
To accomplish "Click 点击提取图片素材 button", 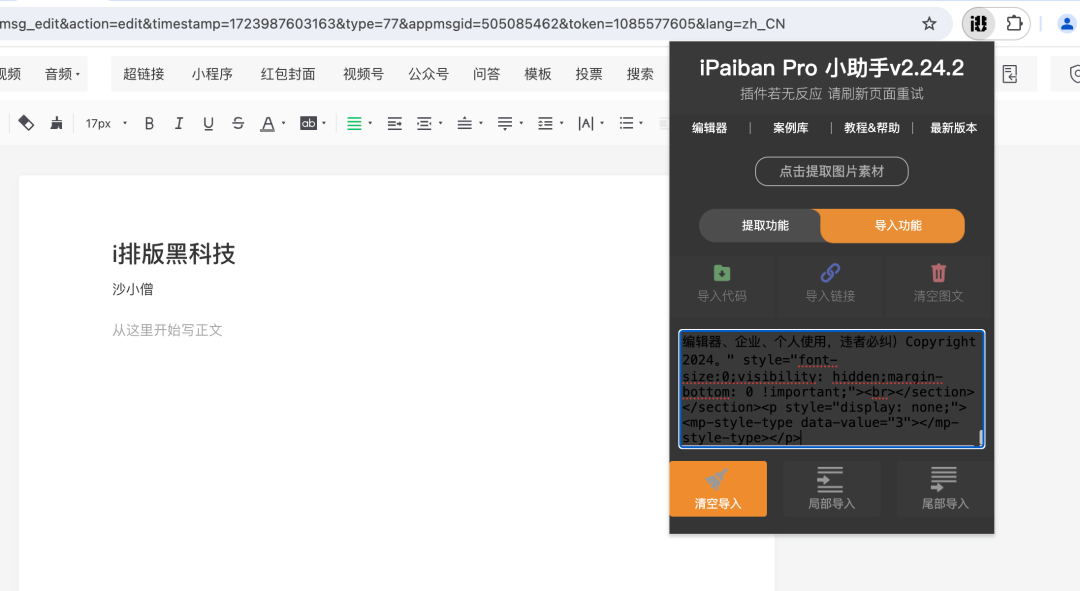I will point(831,172).
